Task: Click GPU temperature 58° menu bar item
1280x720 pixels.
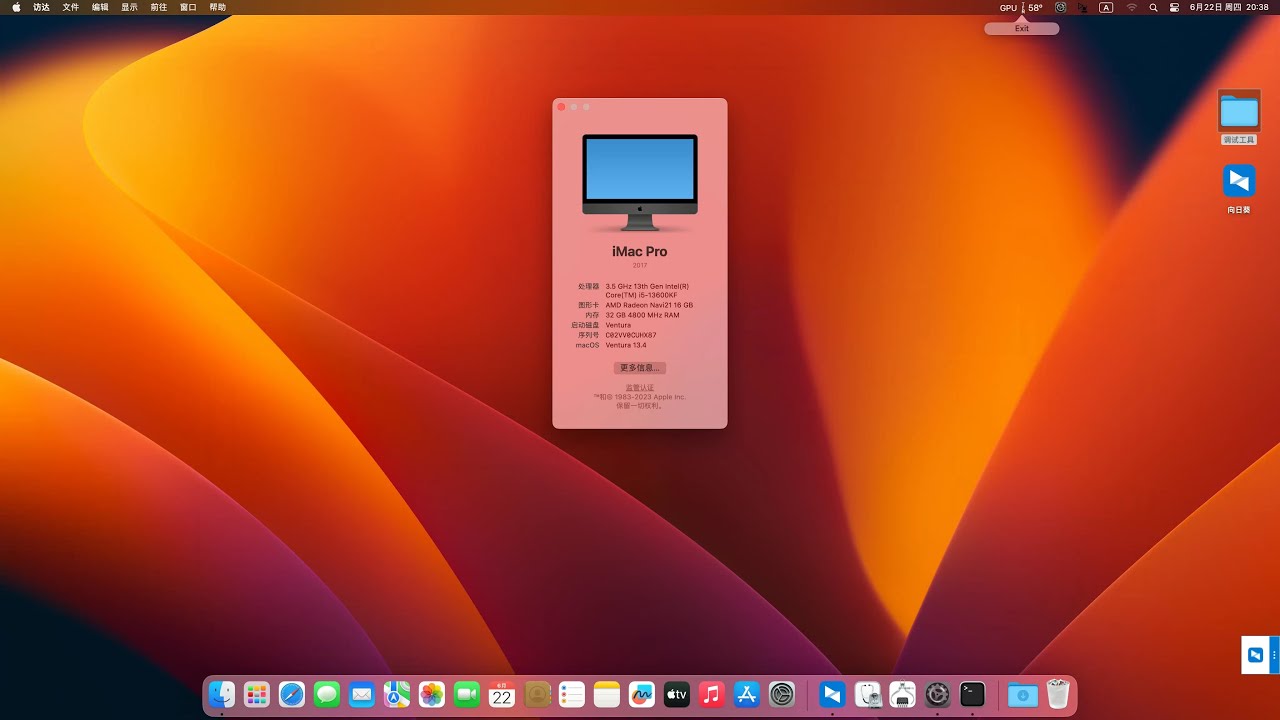Action: pos(1022,7)
